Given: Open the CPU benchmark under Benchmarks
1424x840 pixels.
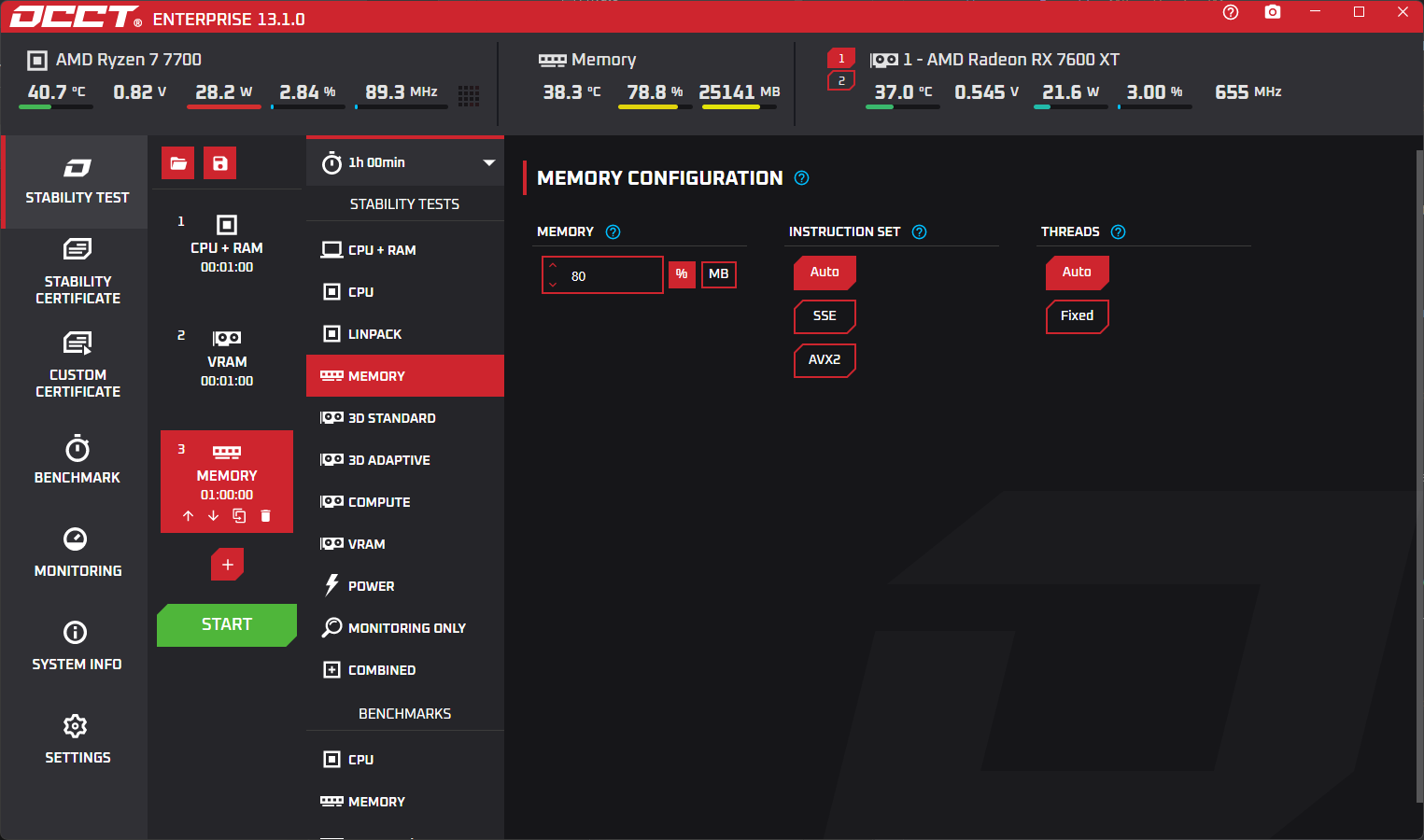Looking at the screenshot, I should [405, 760].
